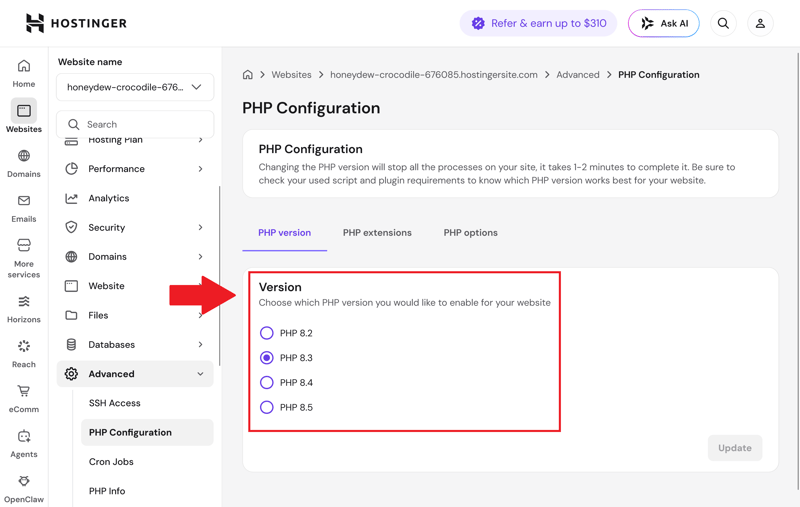The image size is (800, 507).
Task: Open the Reach icon in left rail
Action: [x=23, y=346]
